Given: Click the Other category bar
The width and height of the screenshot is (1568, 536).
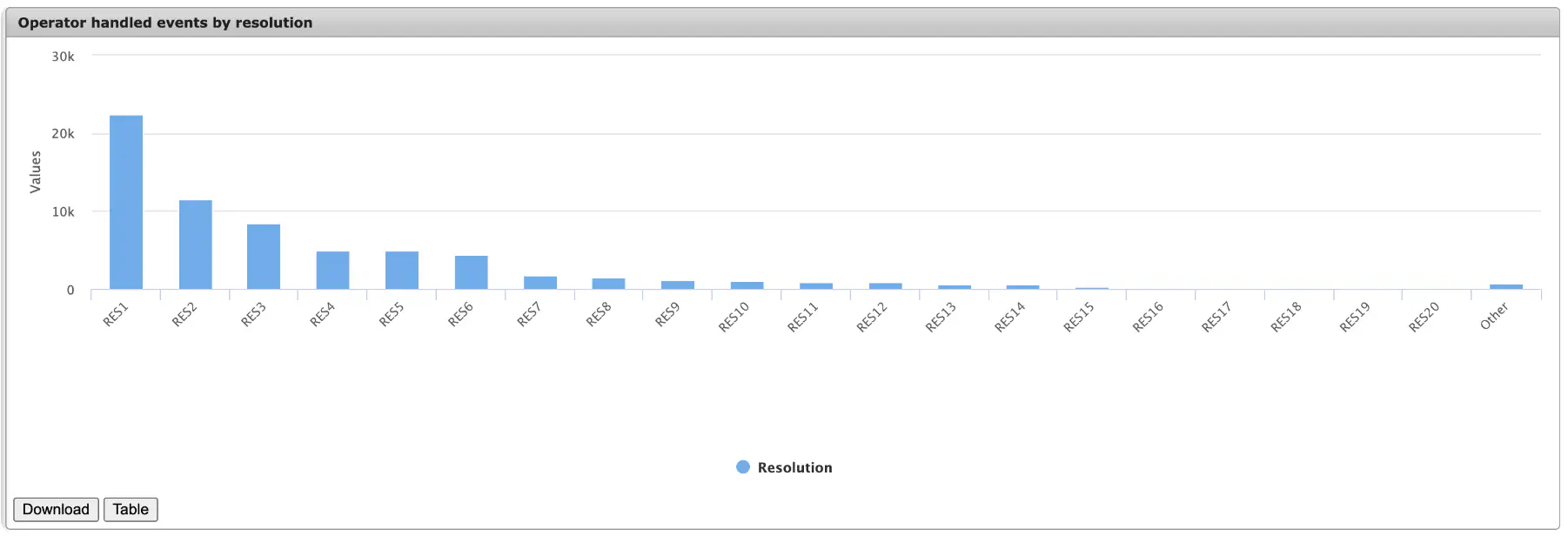Looking at the screenshot, I should click(x=1506, y=286).
